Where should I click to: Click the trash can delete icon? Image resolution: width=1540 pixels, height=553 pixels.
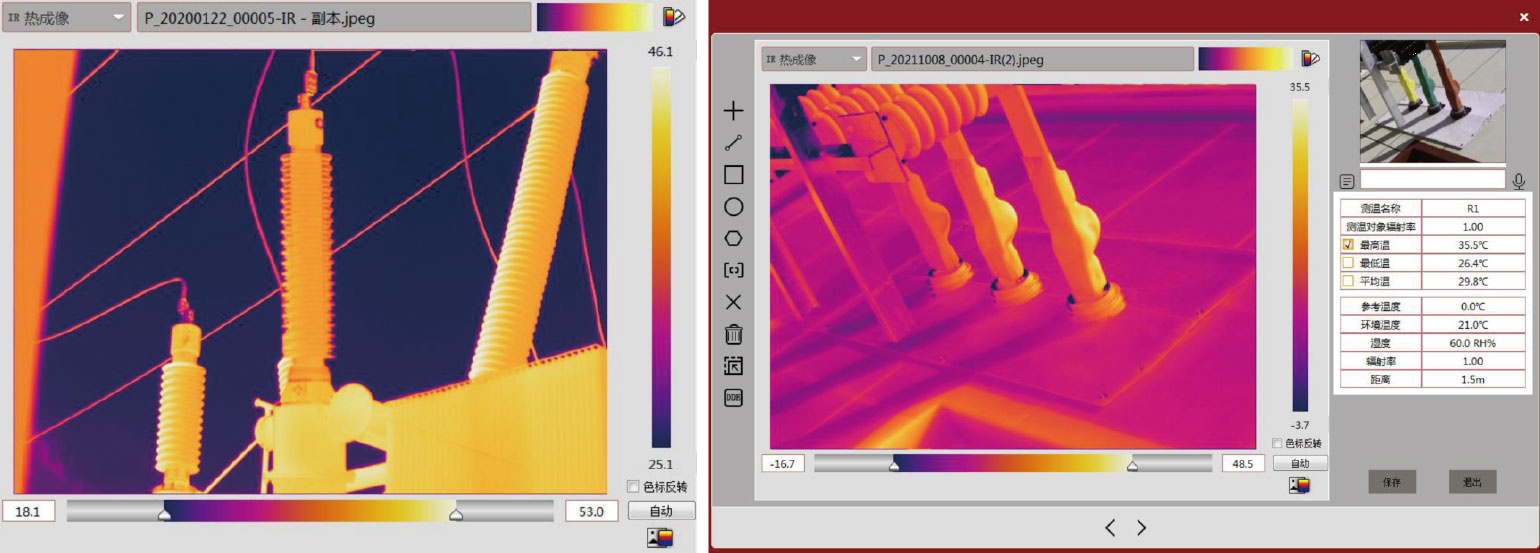(x=733, y=334)
